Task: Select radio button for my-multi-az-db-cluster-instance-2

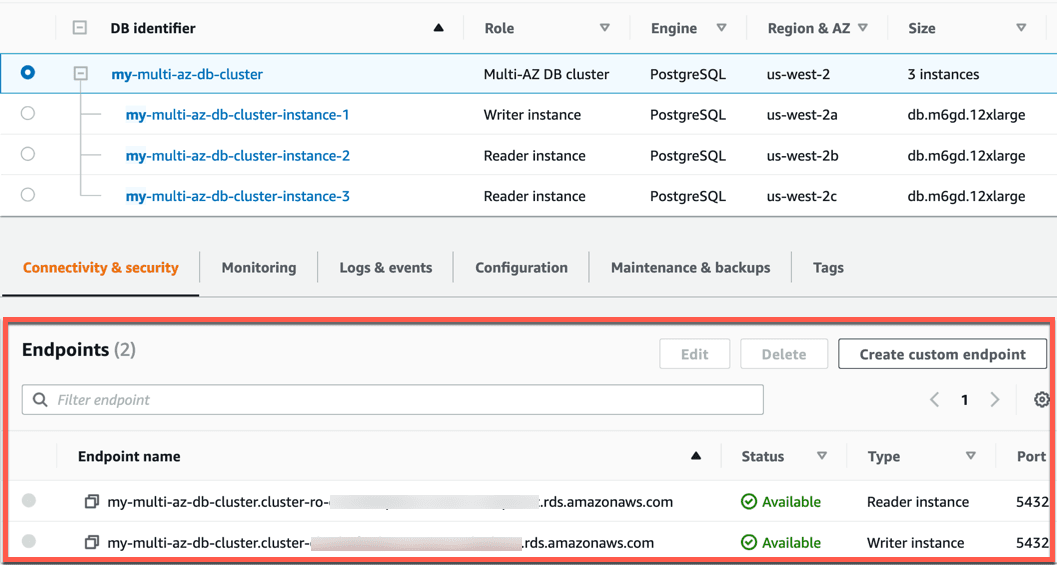Action: pyautogui.click(x=28, y=154)
